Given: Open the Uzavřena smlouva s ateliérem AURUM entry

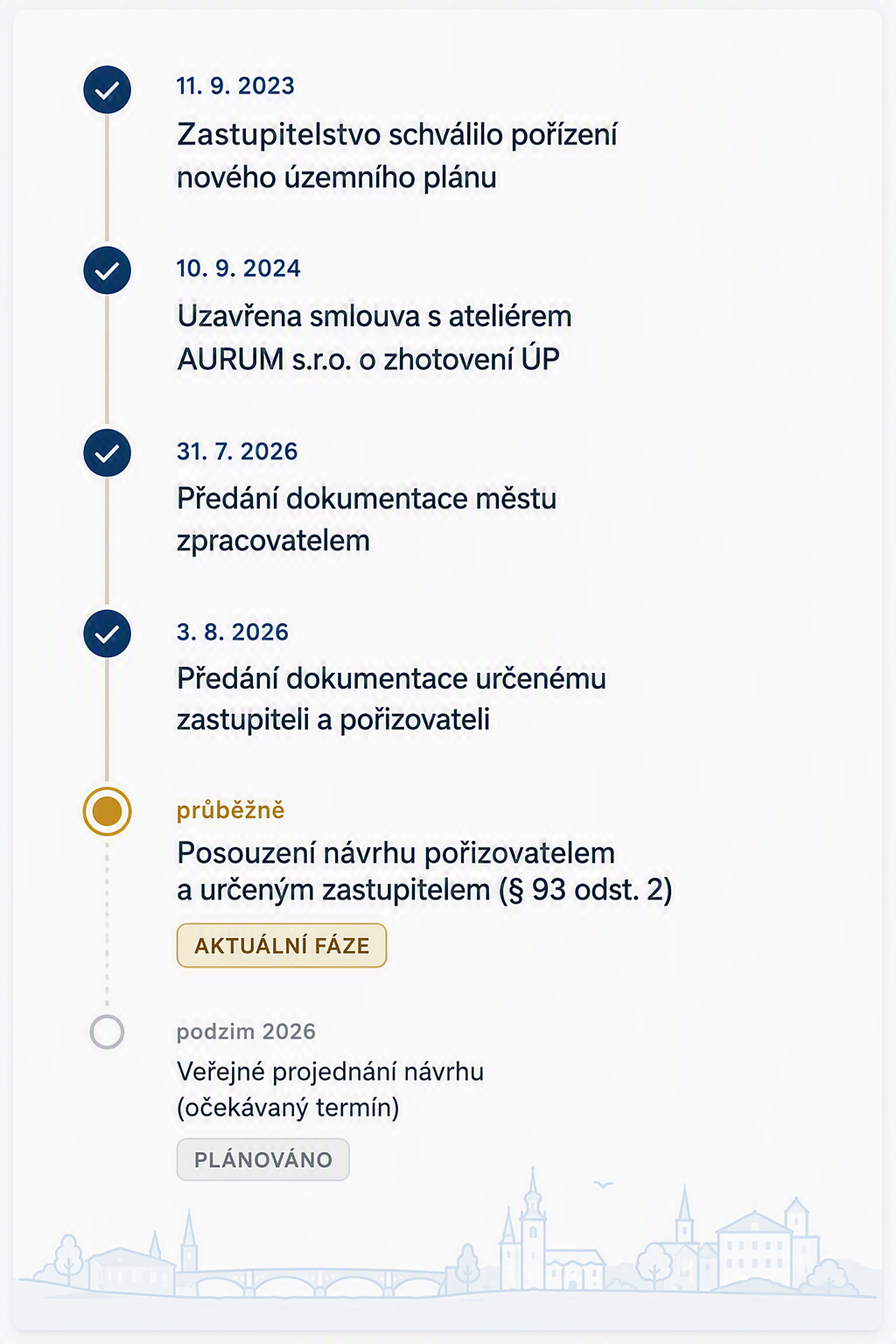Looking at the screenshot, I should 374,338.
